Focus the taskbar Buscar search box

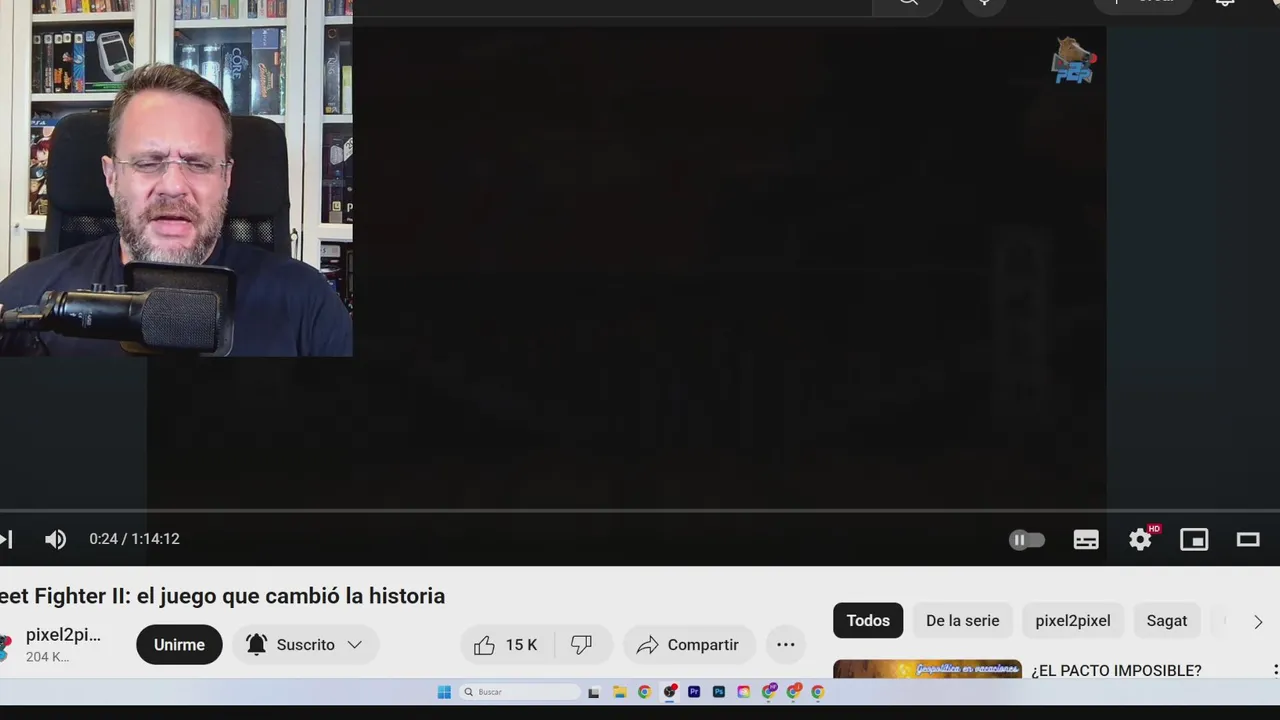point(520,692)
